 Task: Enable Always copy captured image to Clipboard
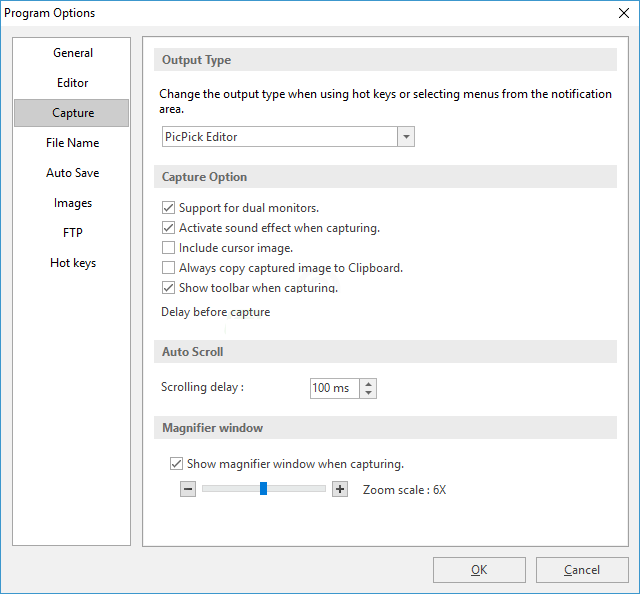click(168, 268)
